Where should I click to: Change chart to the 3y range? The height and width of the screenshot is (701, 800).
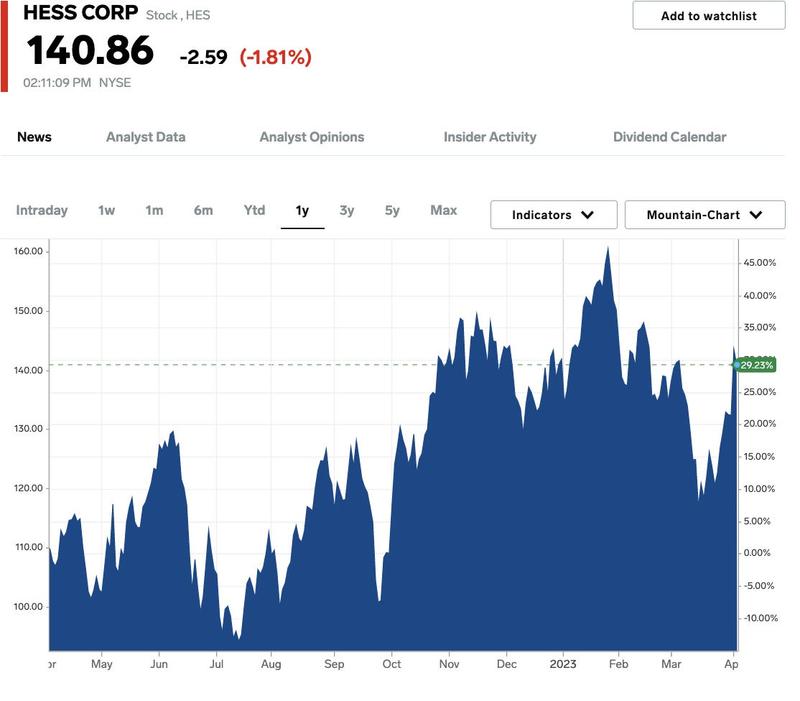point(346,210)
